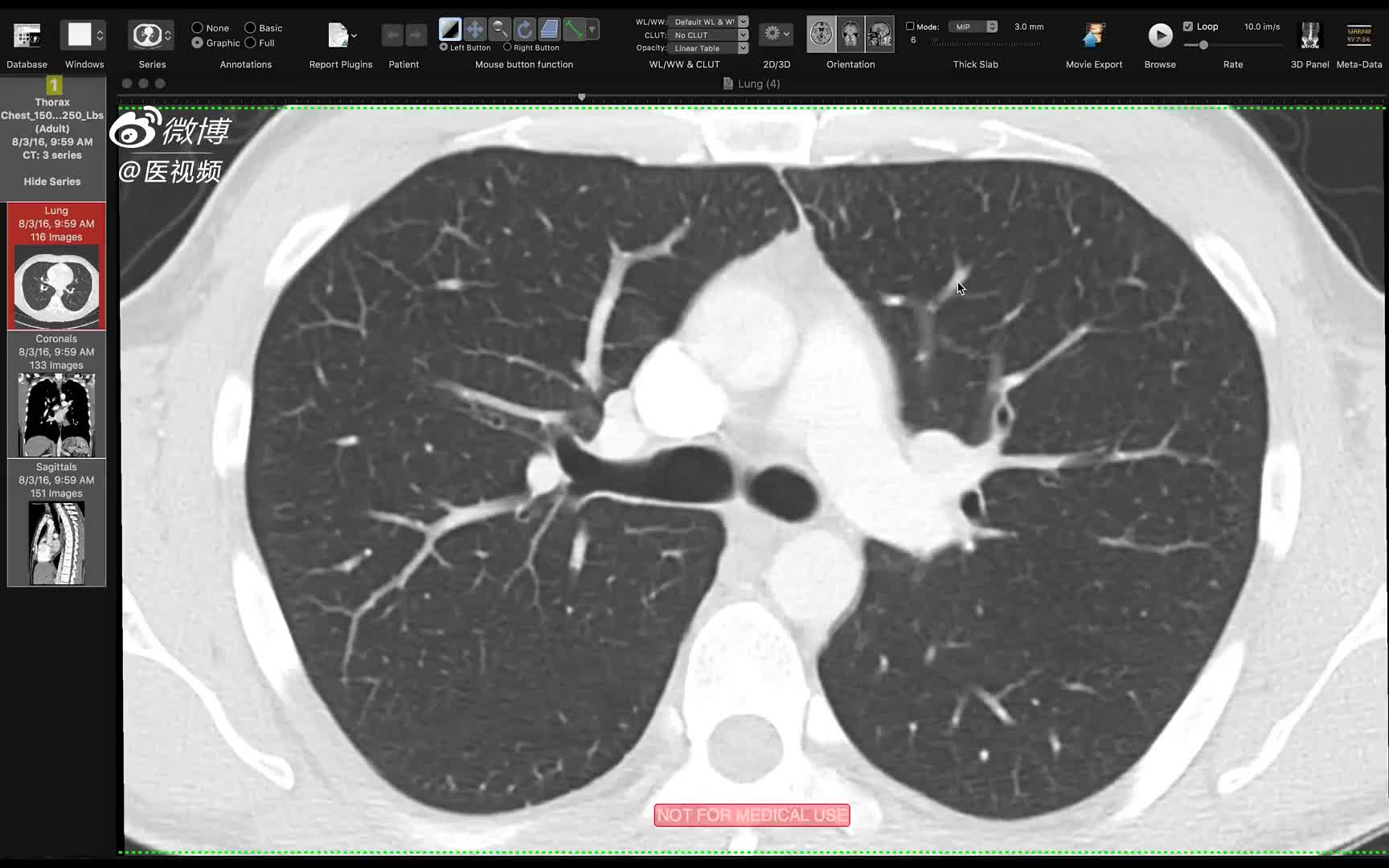Open the Report Plugins document icon

[x=338, y=35]
